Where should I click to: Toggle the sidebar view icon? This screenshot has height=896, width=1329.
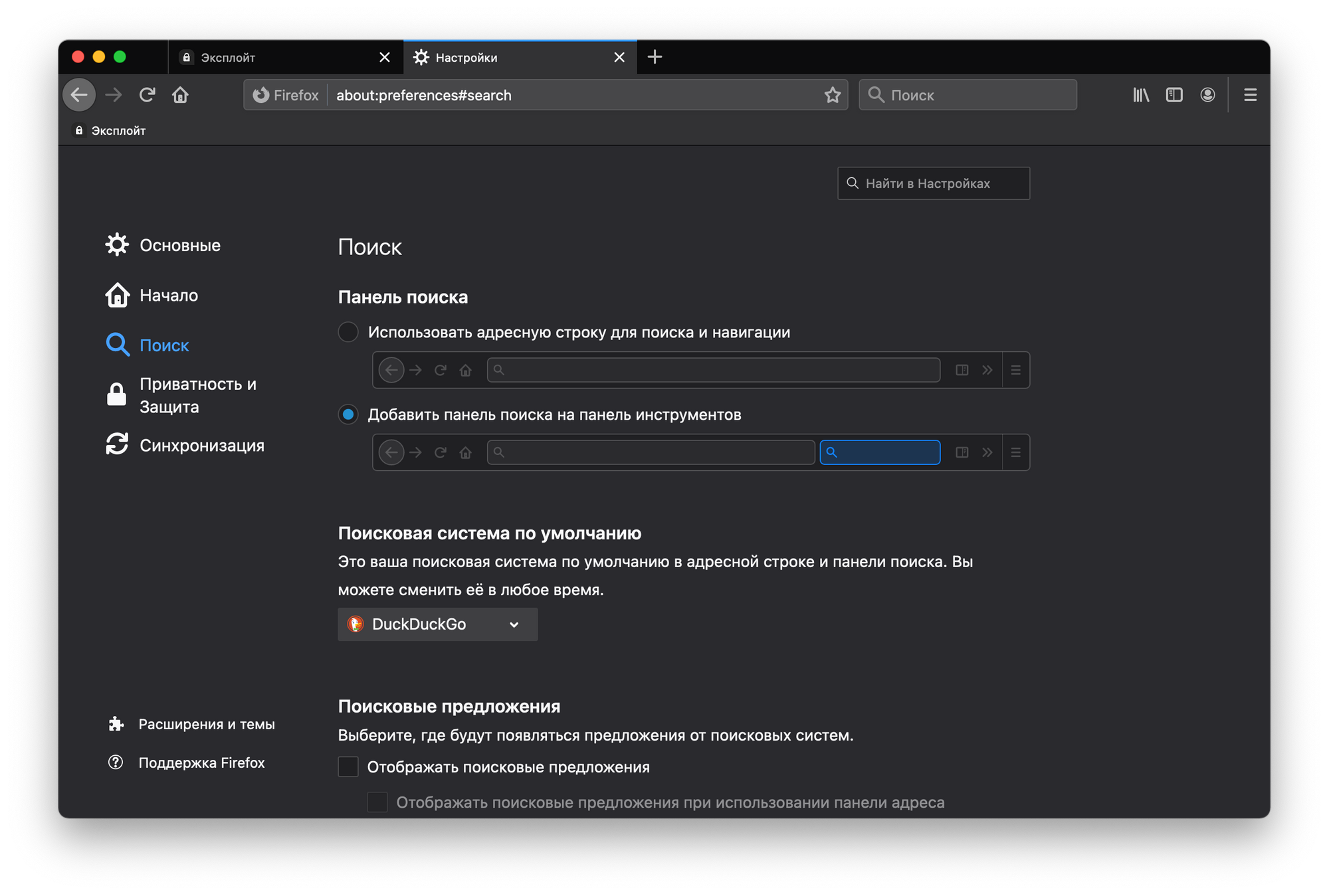(1174, 95)
